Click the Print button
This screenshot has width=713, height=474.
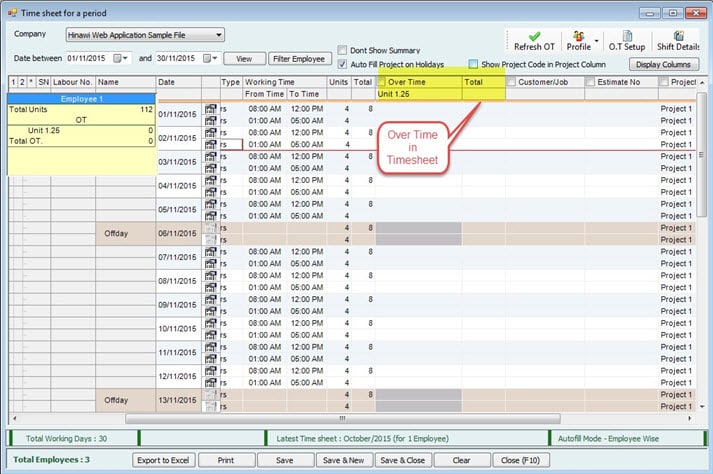[226, 460]
